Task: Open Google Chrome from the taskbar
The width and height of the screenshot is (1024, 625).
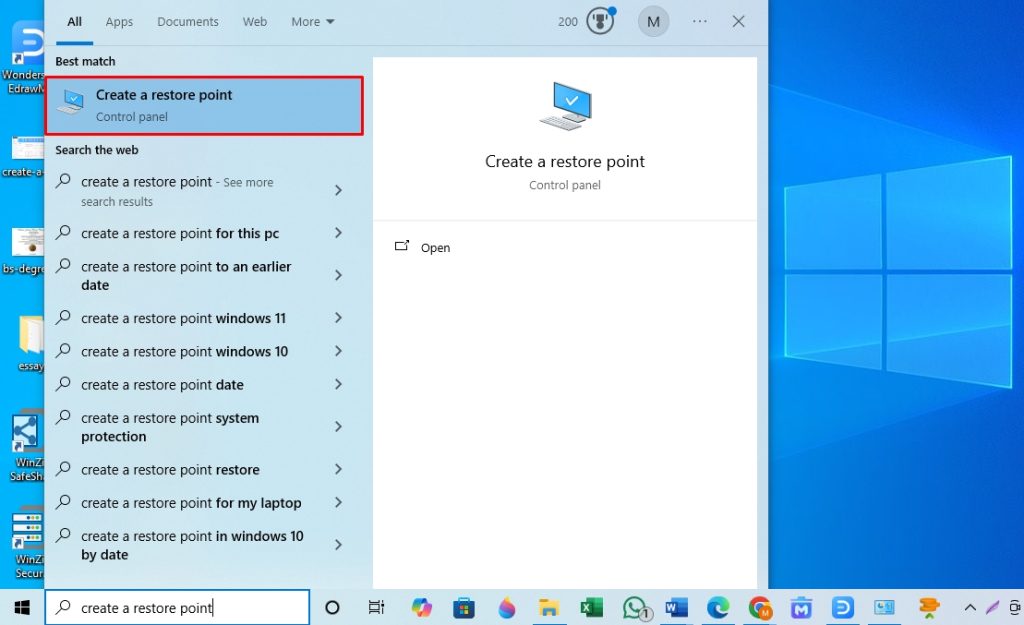Action: [760, 608]
